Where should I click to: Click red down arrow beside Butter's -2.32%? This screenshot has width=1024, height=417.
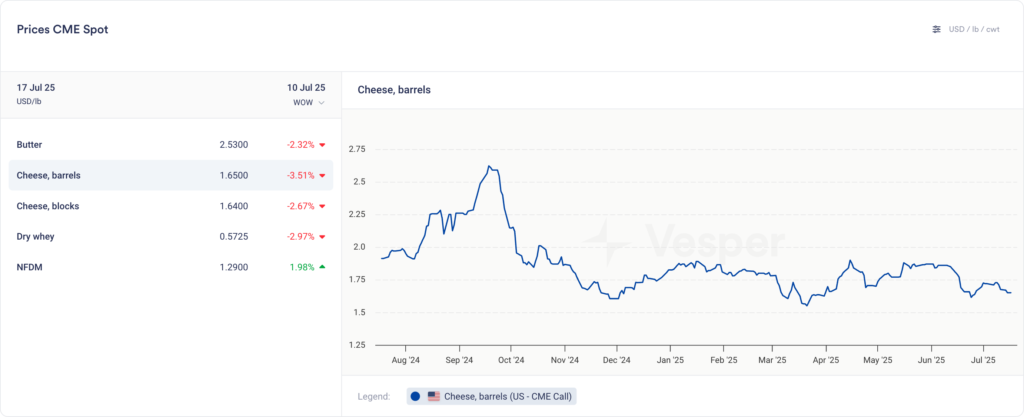(x=322, y=145)
